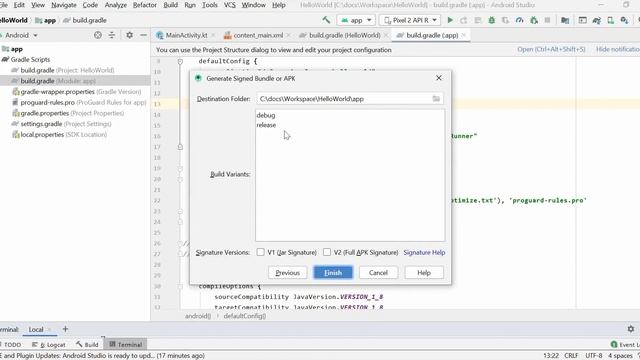The image size is (640, 360).
Task: Open the View menu
Action: (38, 5)
